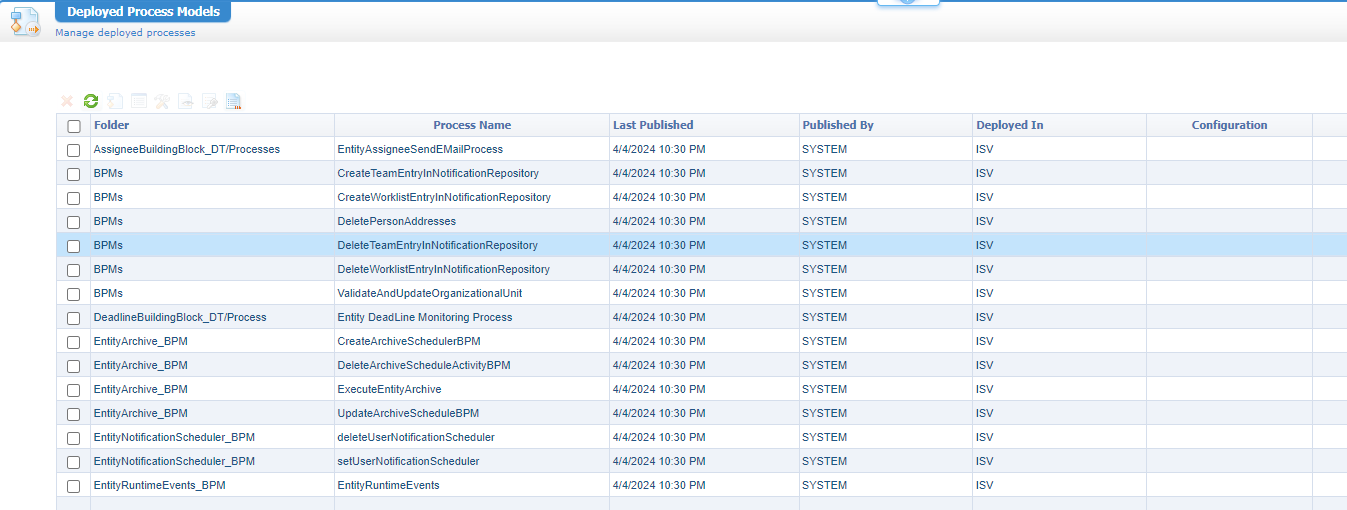Select the ExecuteEntityArchive process name

tap(389, 389)
